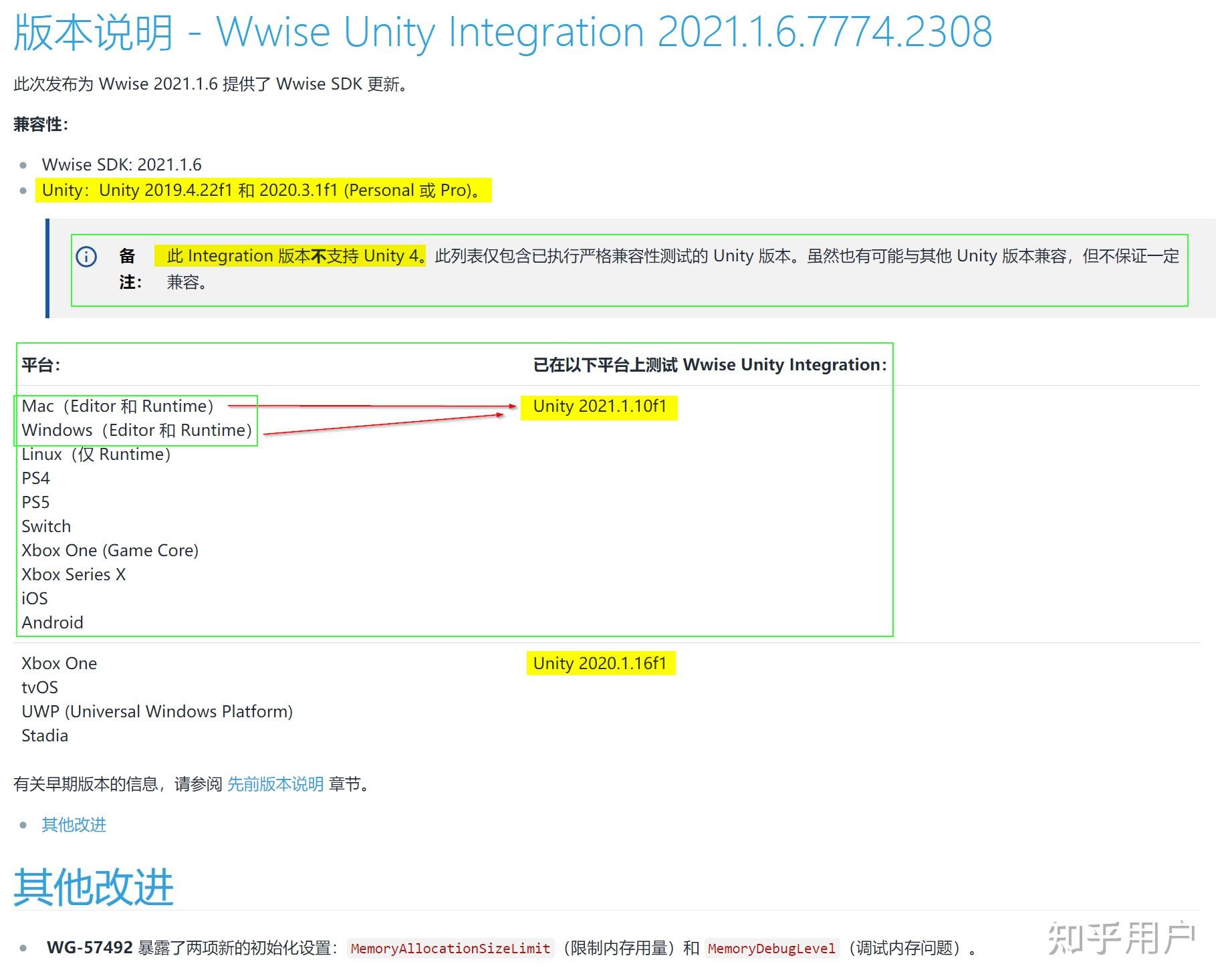Select the PS5 platform entry
Screen dimensions: 1230x980
(x=35, y=502)
